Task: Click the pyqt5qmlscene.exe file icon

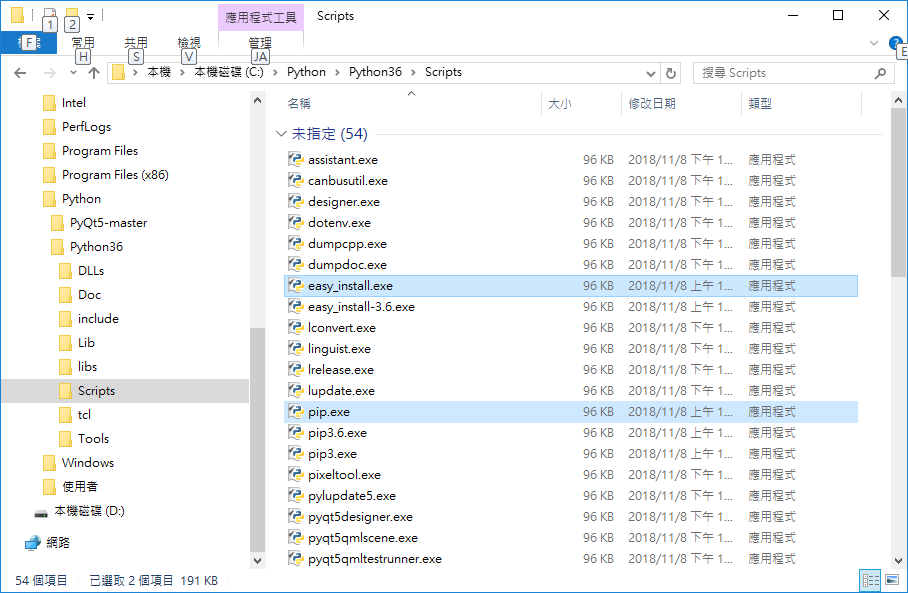Action: tap(295, 537)
